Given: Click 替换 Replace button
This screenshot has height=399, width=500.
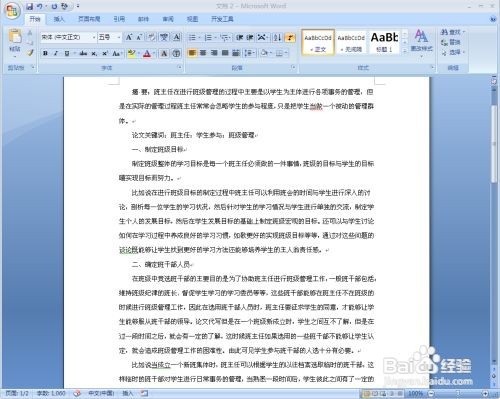Looking at the screenshot, I should (451, 42).
